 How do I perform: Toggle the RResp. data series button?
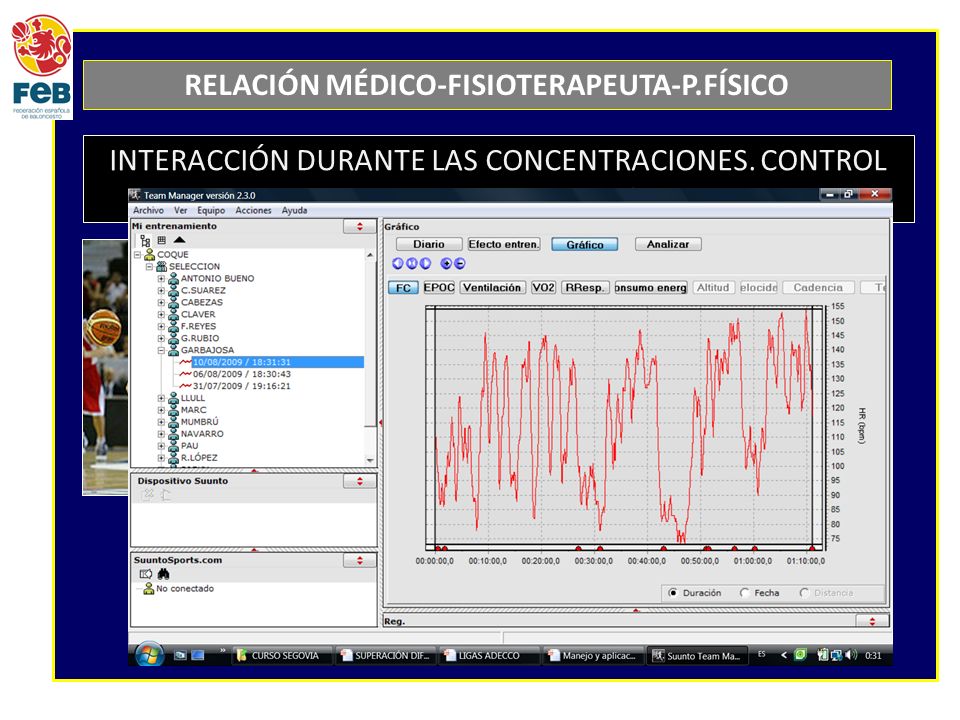585,288
